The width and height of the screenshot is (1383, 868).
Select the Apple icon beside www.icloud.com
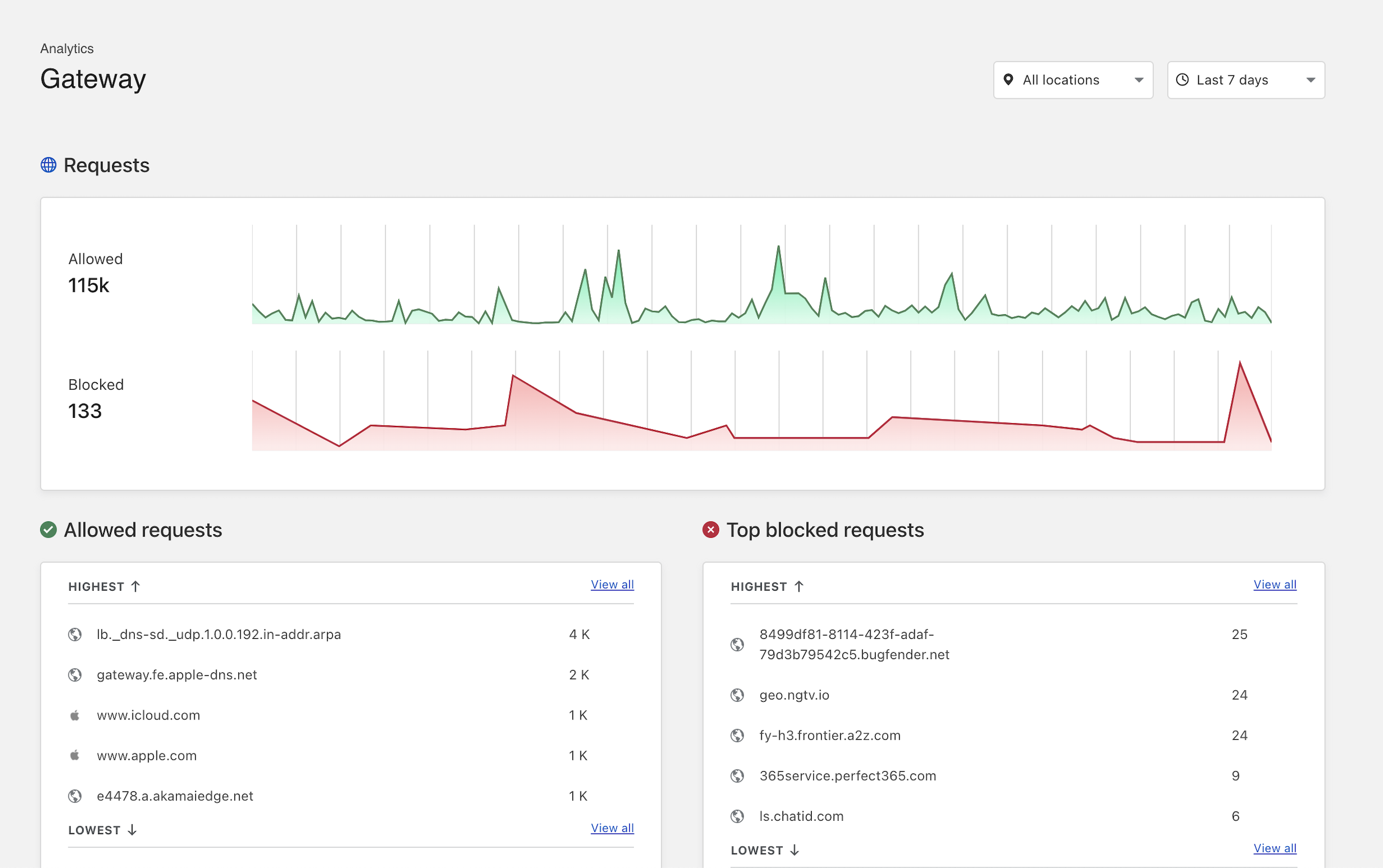[75, 715]
